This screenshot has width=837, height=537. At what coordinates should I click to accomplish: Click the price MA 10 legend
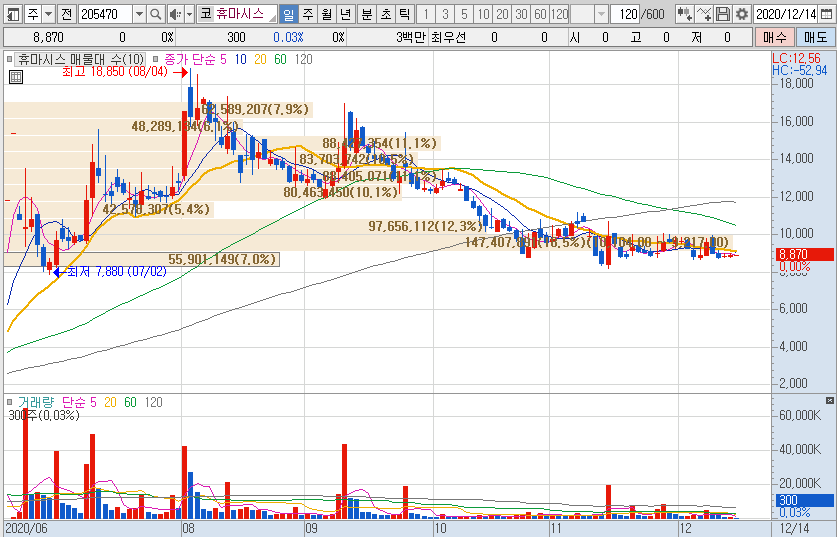[x=241, y=59]
